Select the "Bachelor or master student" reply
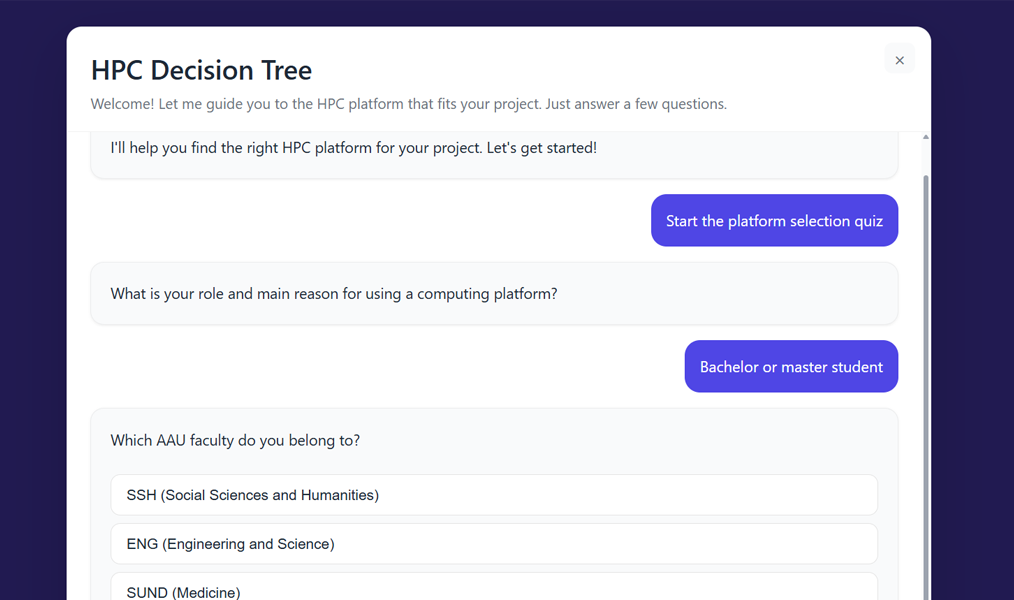The width and height of the screenshot is (1014, 600). pos(791,366)
